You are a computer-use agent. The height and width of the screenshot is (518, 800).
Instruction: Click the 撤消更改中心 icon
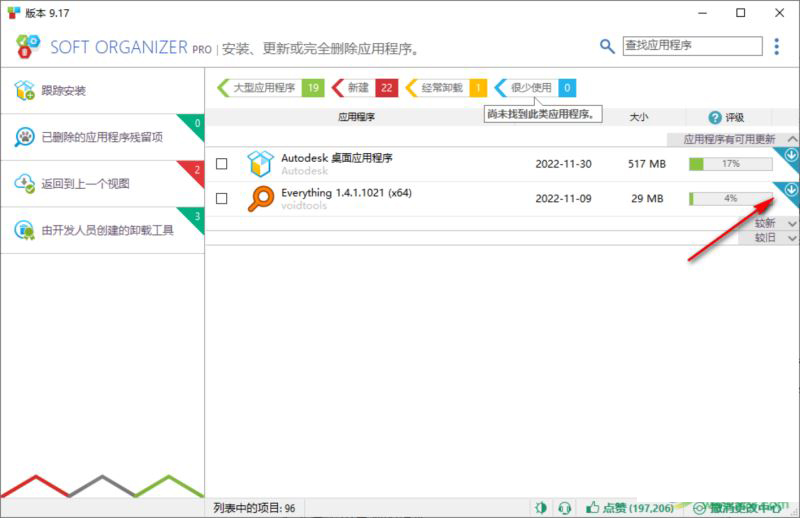point(699,508)
